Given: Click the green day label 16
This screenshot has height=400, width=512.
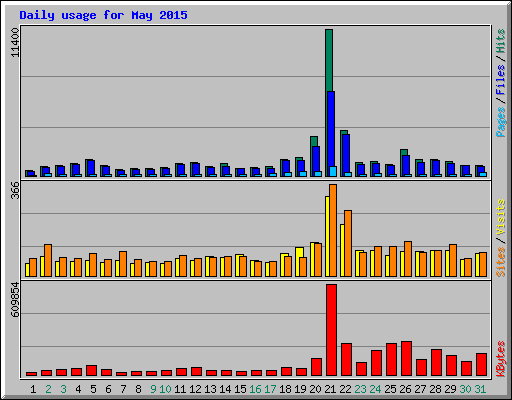Looking at the screenshot, I should click(255, 389).
